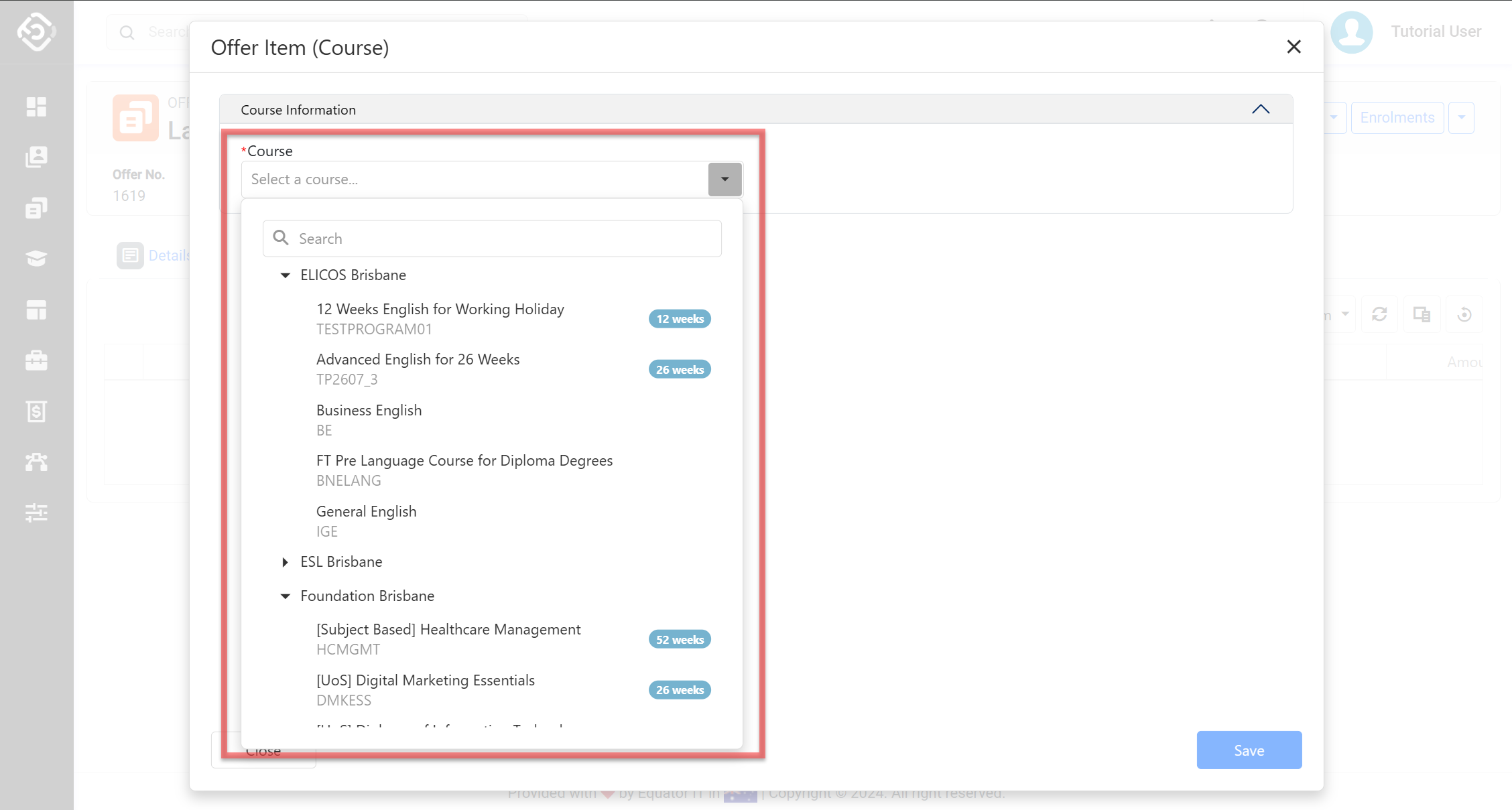1512x810 pixels.
Task: Toggle the course dropdown arrow button
Action: pos(724,180)
